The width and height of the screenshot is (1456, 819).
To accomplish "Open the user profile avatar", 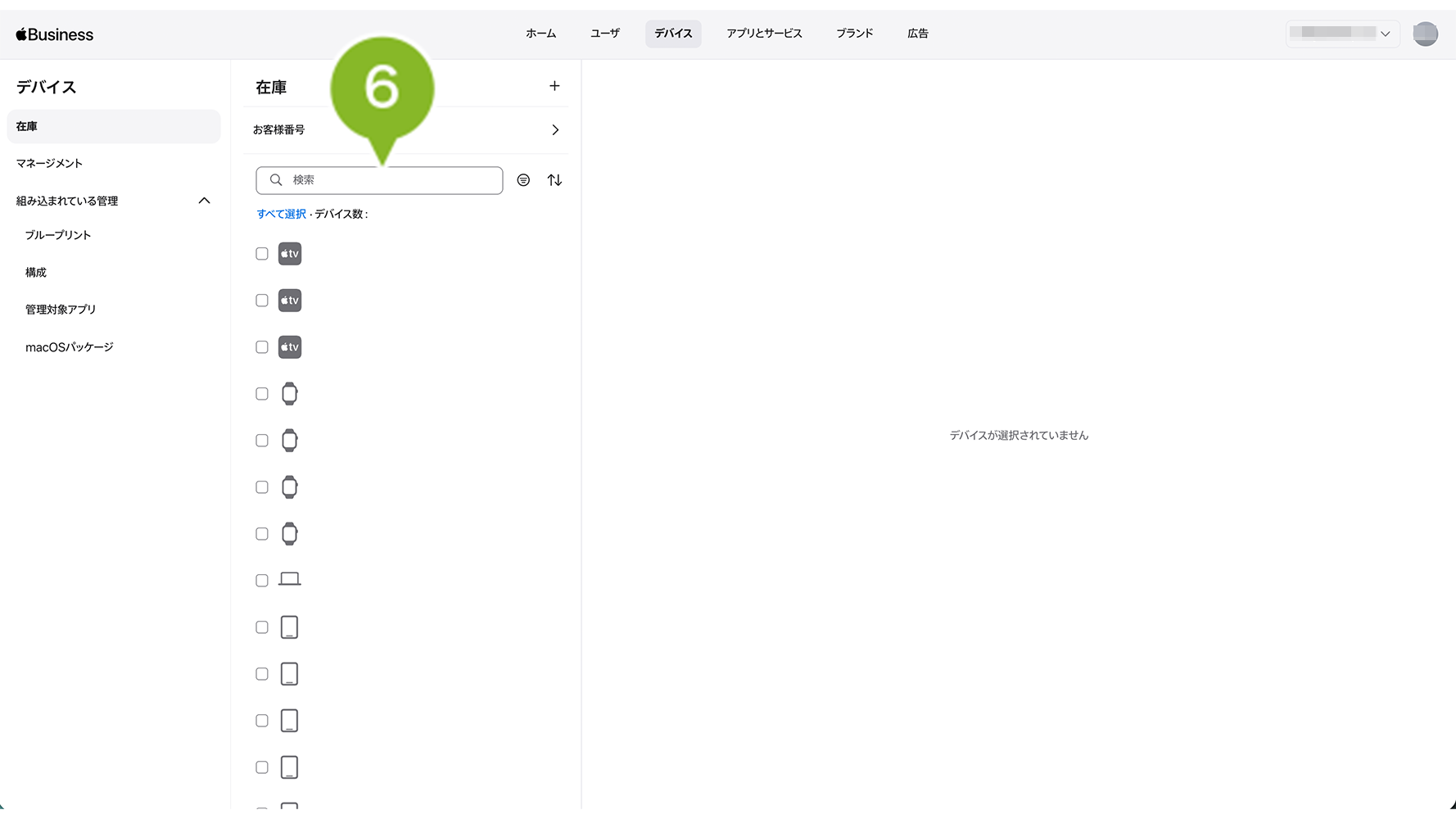I will tap(1425, 34).
